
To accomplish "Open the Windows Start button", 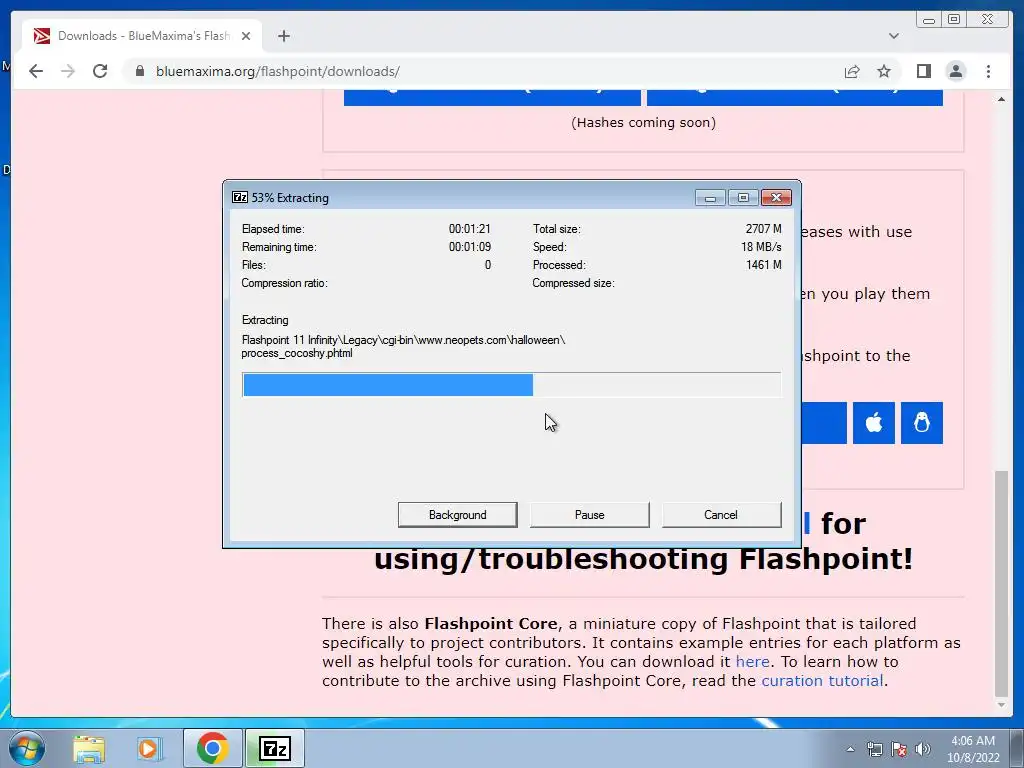I will pos(27,748).
